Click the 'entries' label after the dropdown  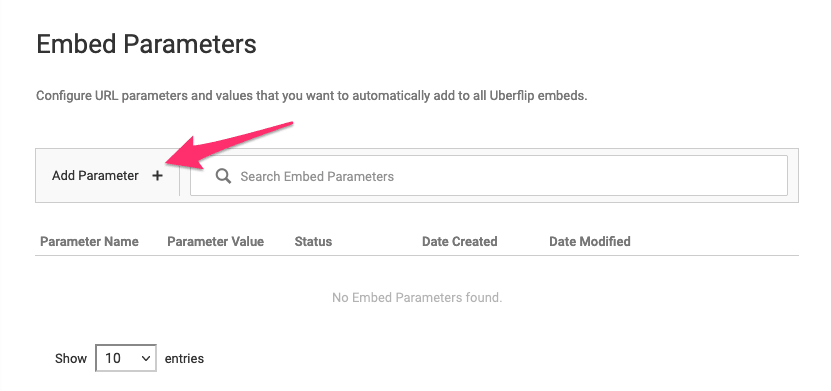click(x=184, y=359)
